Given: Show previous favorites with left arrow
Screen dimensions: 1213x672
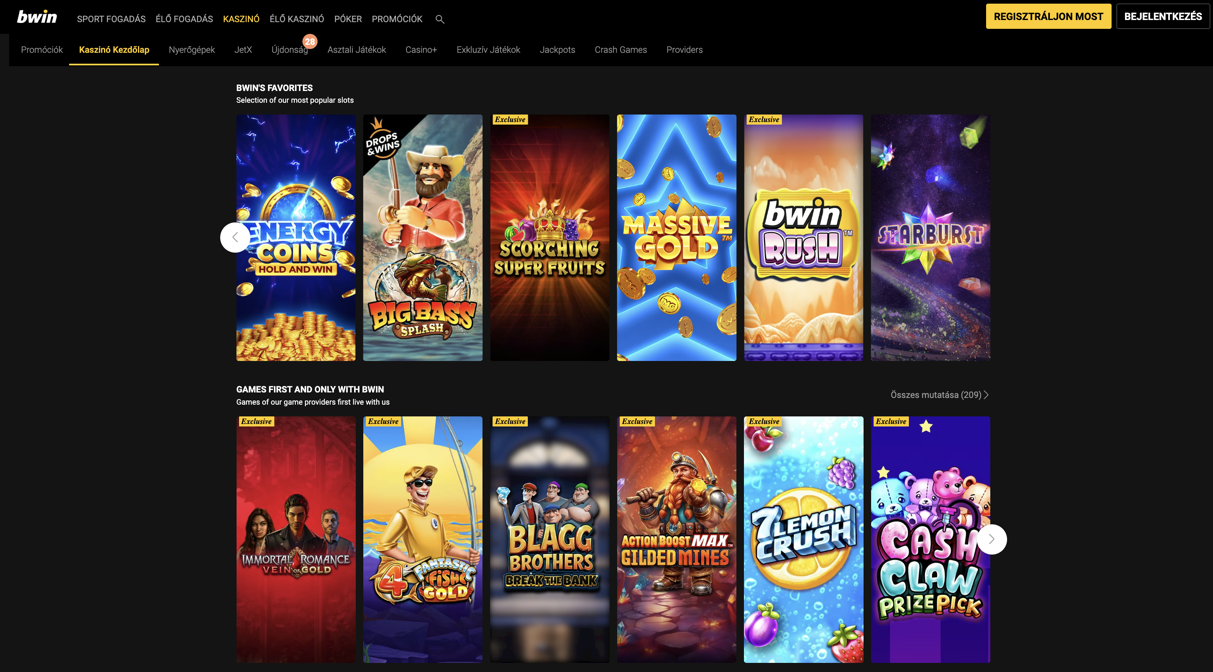Looking at the screenshot, I should click(235, 237).
